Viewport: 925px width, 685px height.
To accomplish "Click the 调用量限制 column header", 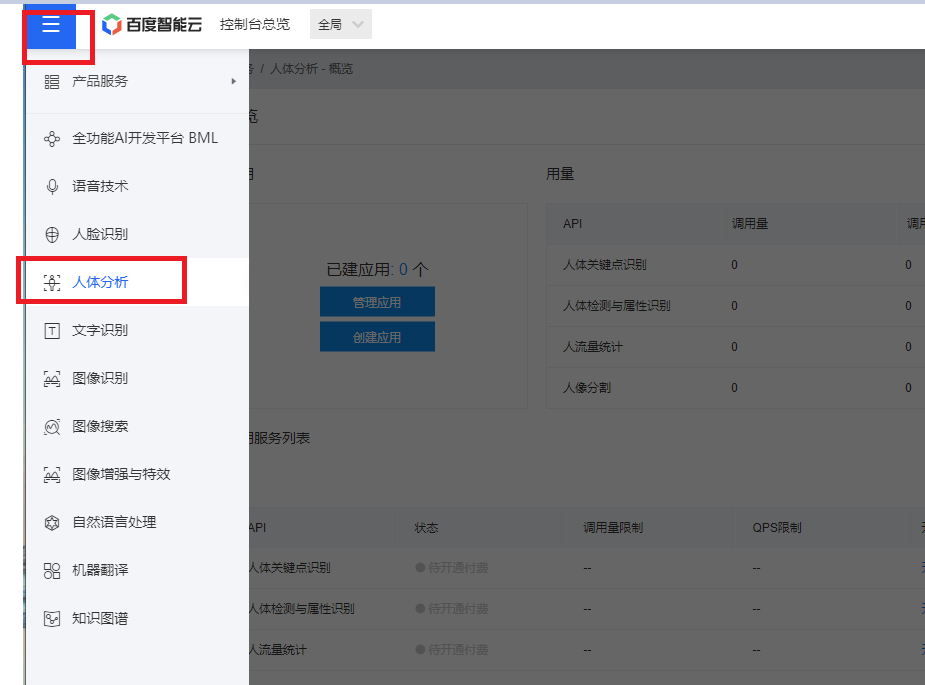I will pyautogui.click(x=613, y=527).
